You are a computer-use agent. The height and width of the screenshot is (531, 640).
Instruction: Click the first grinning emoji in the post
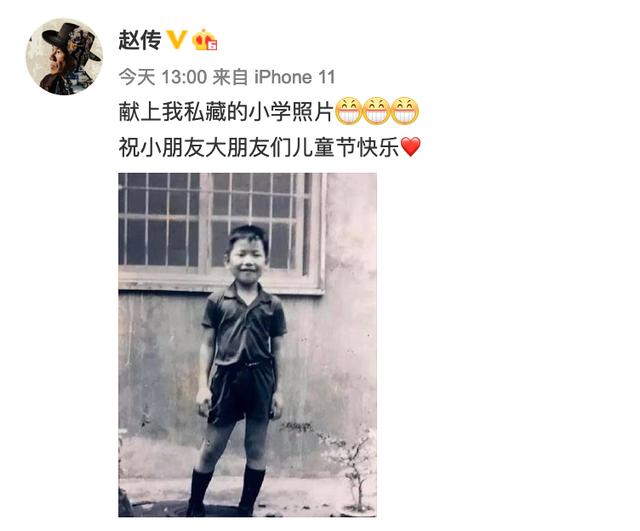tap(349, 111)
